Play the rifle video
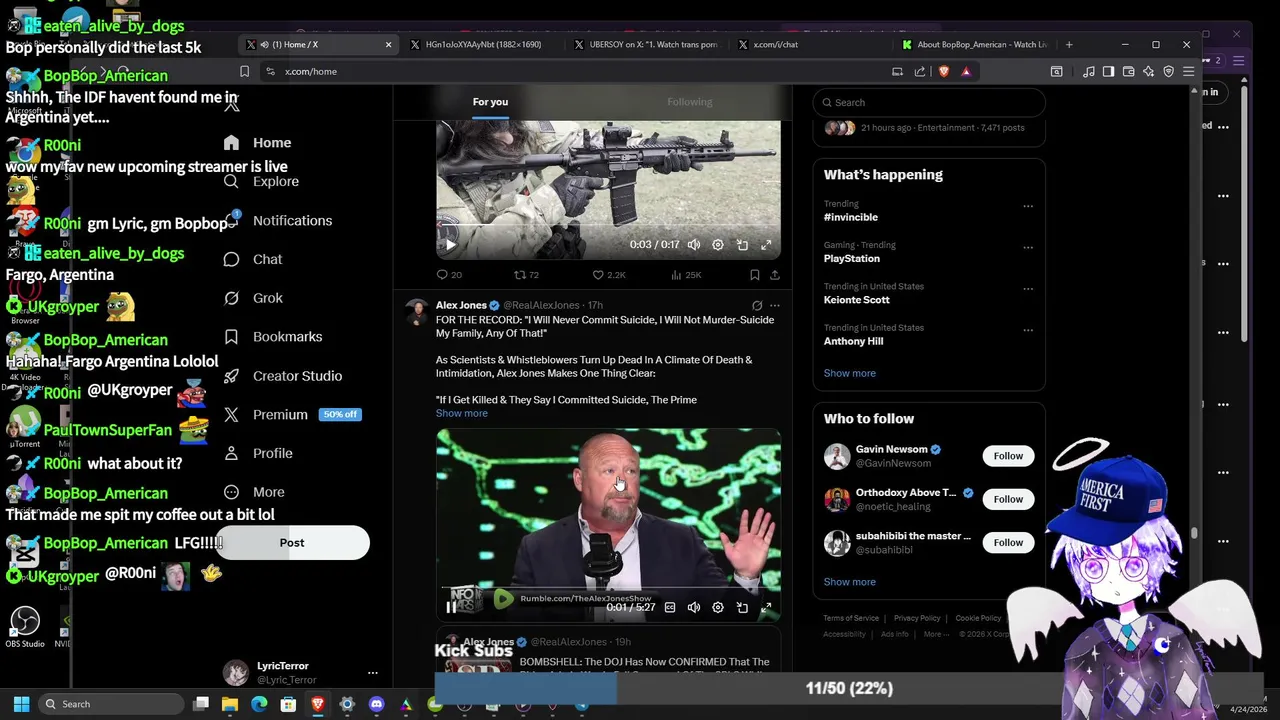The image size is (1280, 720). pyautogui.click(x=450, y=245)
